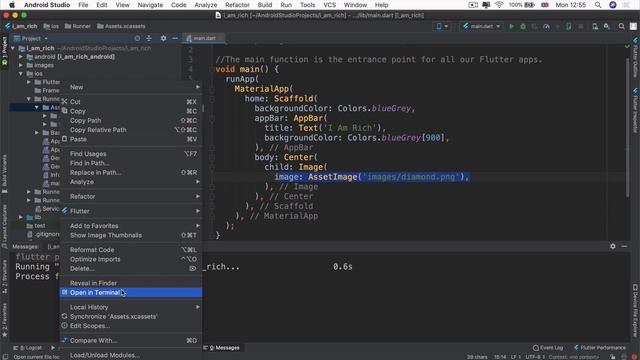Expand the images folder in tree

[x=21, y=65]
